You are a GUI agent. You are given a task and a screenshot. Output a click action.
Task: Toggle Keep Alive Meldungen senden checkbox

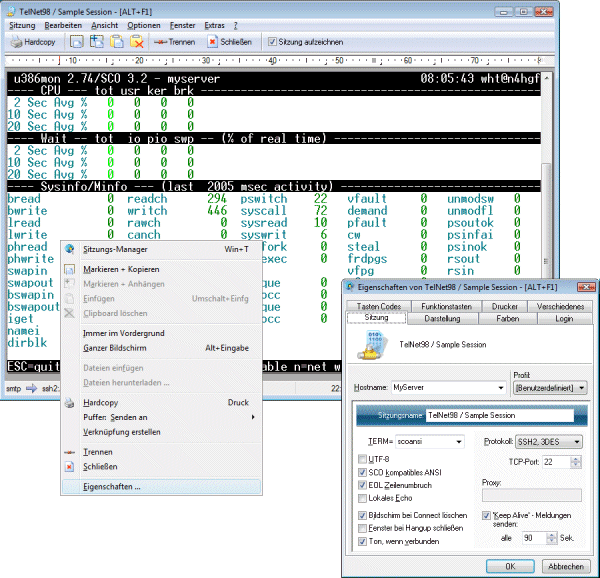[x=486, y=516]
